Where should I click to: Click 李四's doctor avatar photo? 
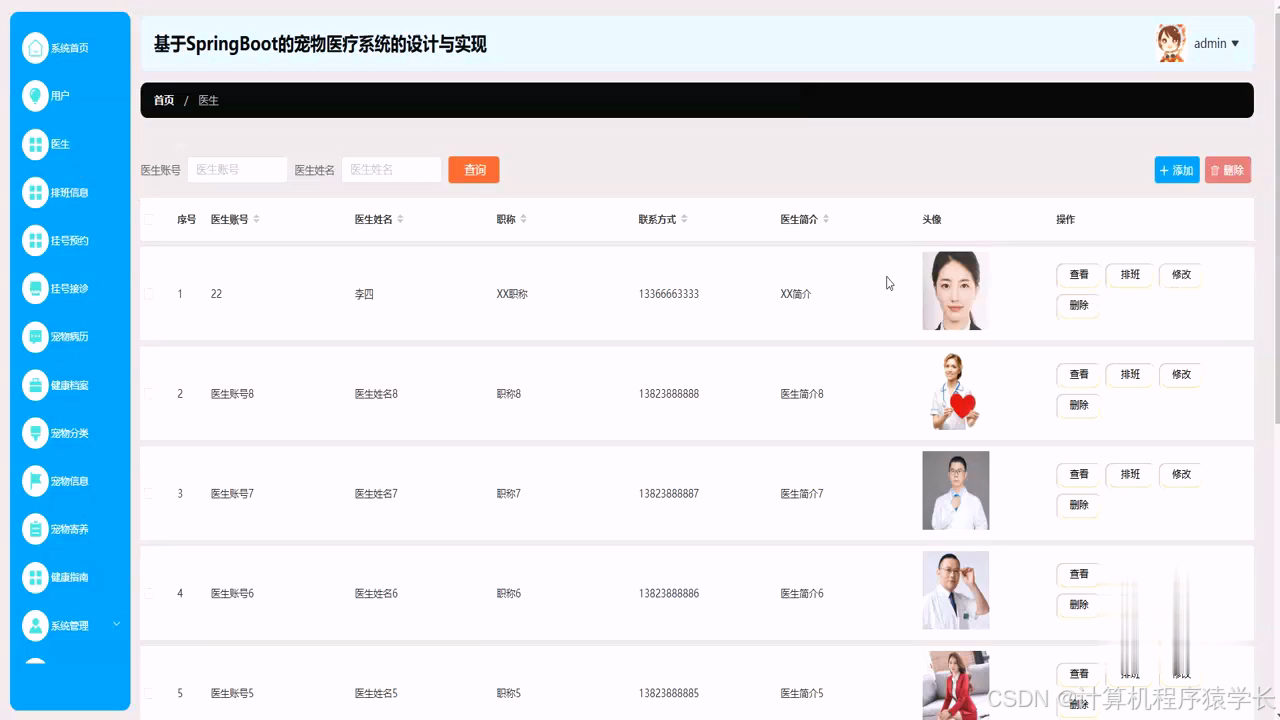tap(955, 291)
